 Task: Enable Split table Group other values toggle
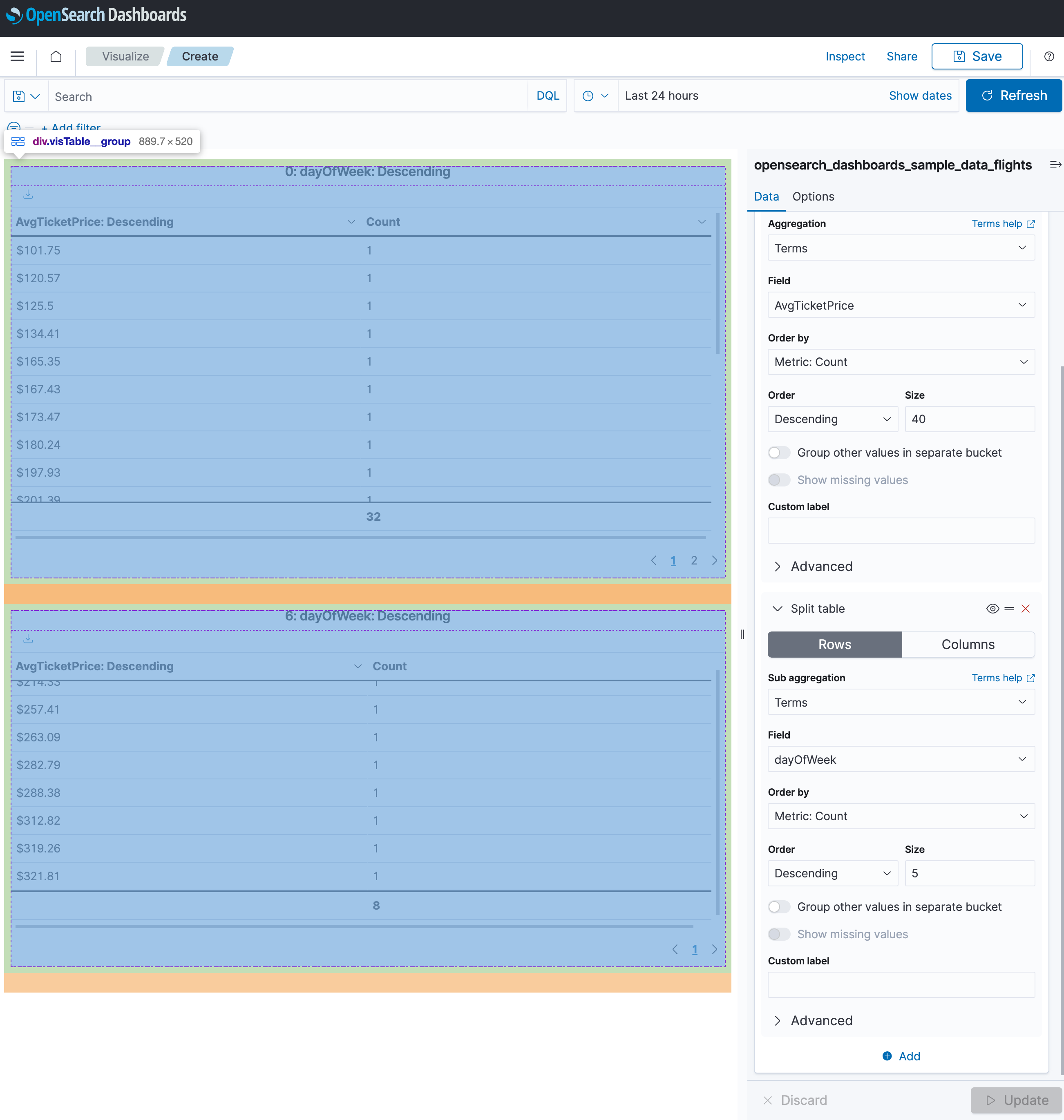[779, 907]
